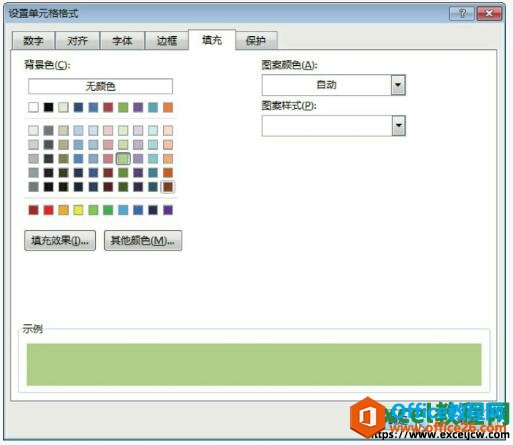Pick darkest shade of purple theme column
This screenshot has width=513, height=445.
click(138, 187)
